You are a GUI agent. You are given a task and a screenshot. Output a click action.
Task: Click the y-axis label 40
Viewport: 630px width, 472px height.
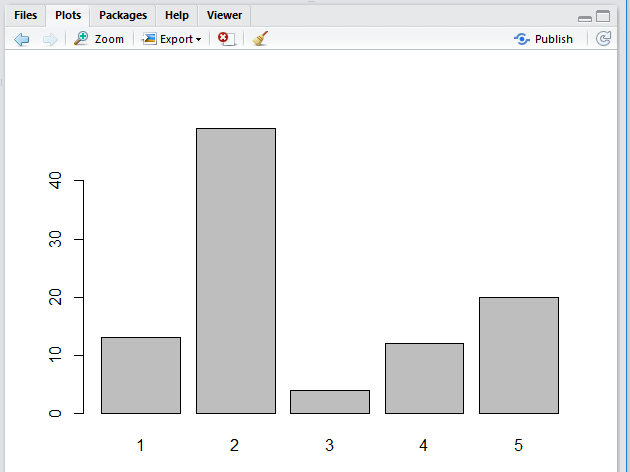coord(55,180)
